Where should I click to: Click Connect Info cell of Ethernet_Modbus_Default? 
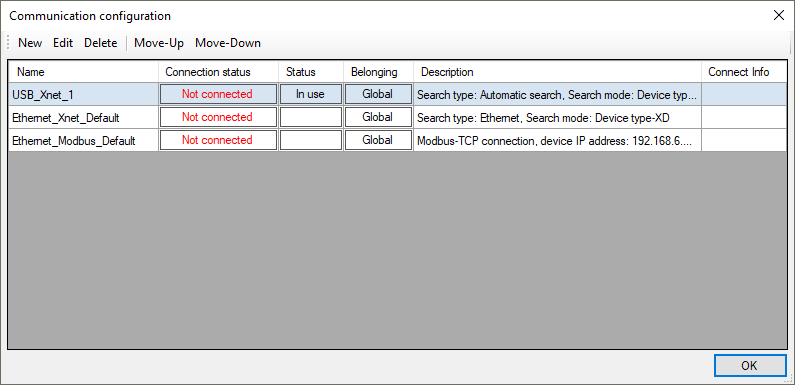(744, 141)
